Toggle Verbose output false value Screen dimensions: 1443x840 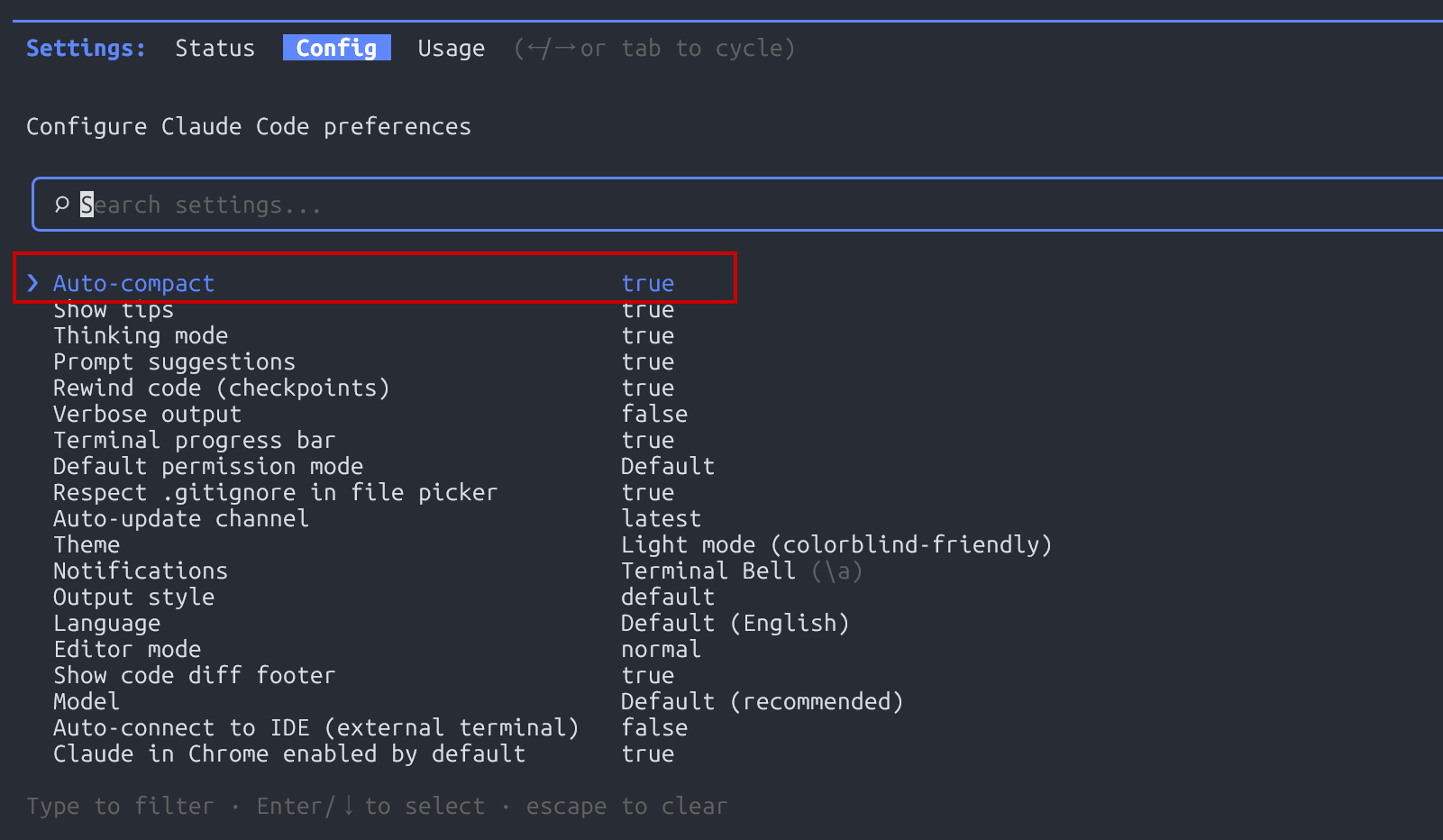click(x=654, y=414)
